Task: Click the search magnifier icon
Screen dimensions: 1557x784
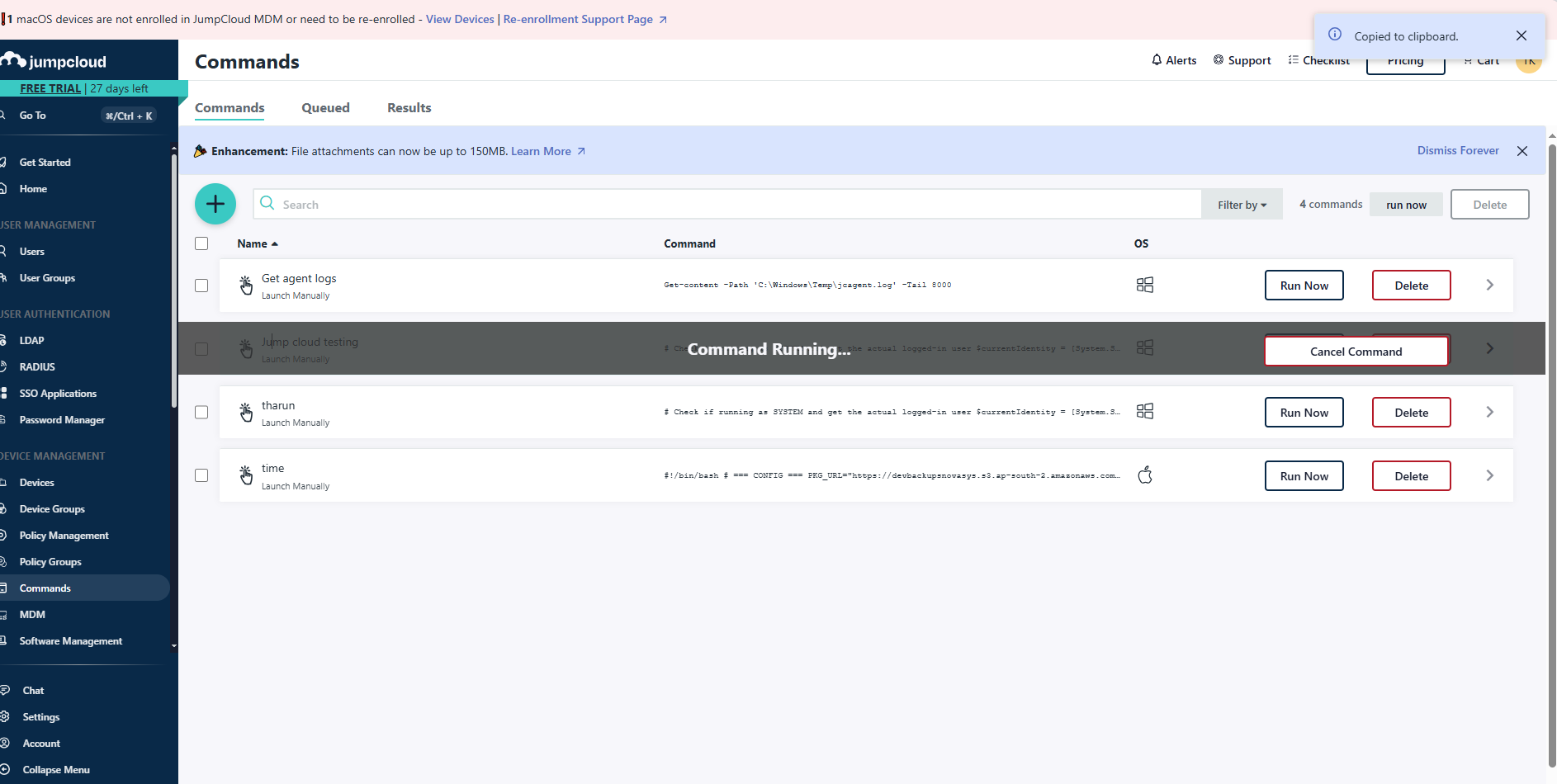Action: pos(267,203)
